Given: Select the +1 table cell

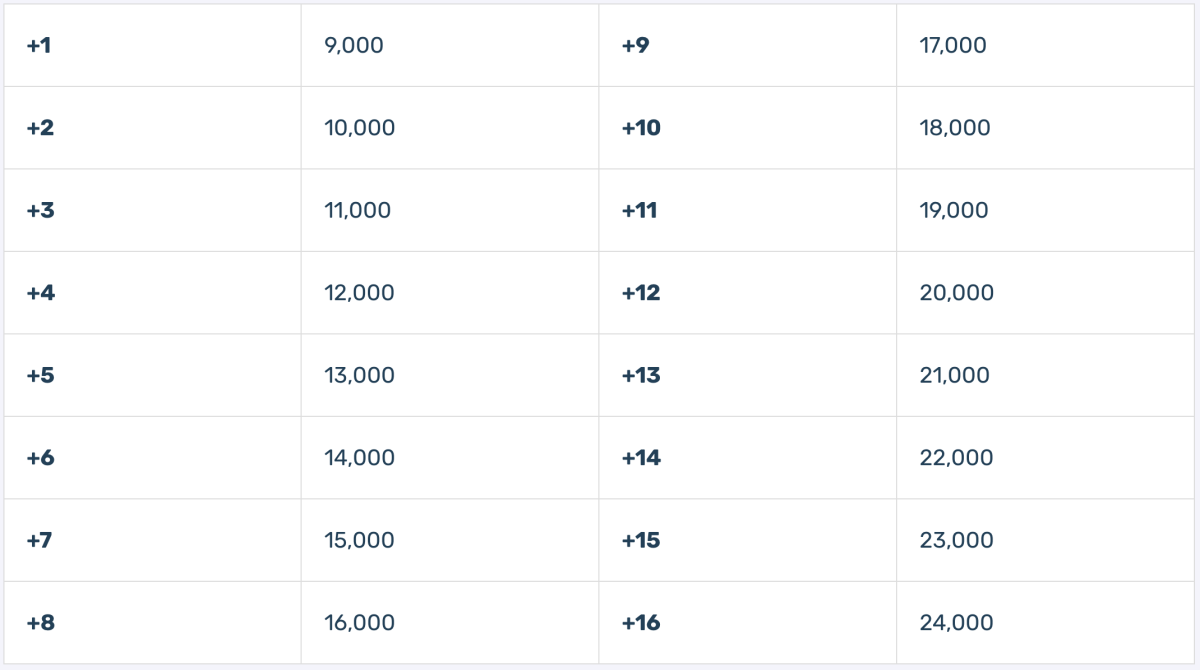Looking at the screenshot, I should point(152,45).
